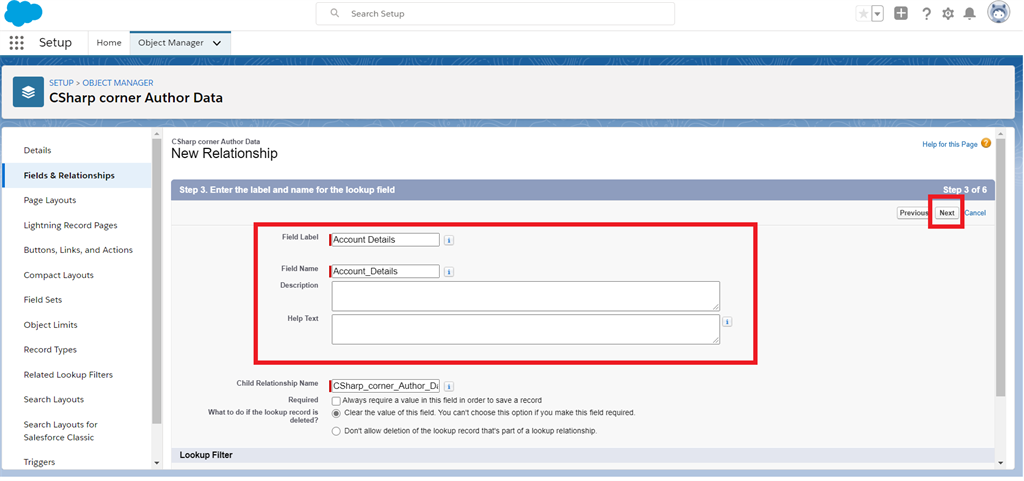1024x481 pixels.
Task: Open Record Types in the sidebar
Action: point(50,349)
